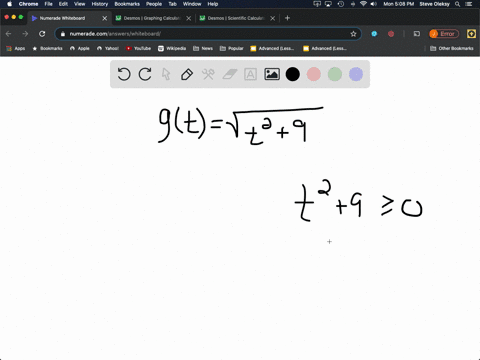Click the redo arrow in whiteboard toolbar
This screenshot has width=480, height=360.
(145, 74)
